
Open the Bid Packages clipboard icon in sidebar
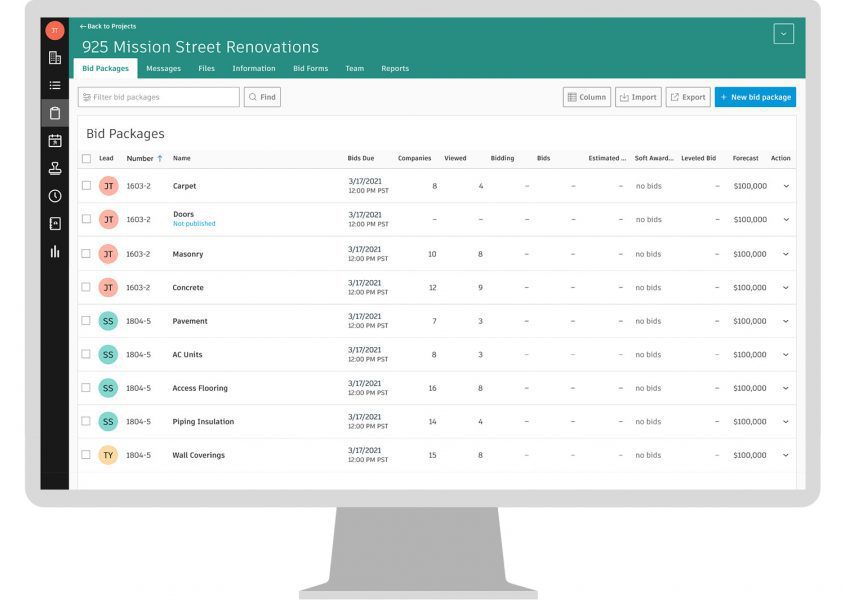click(57, 110)
